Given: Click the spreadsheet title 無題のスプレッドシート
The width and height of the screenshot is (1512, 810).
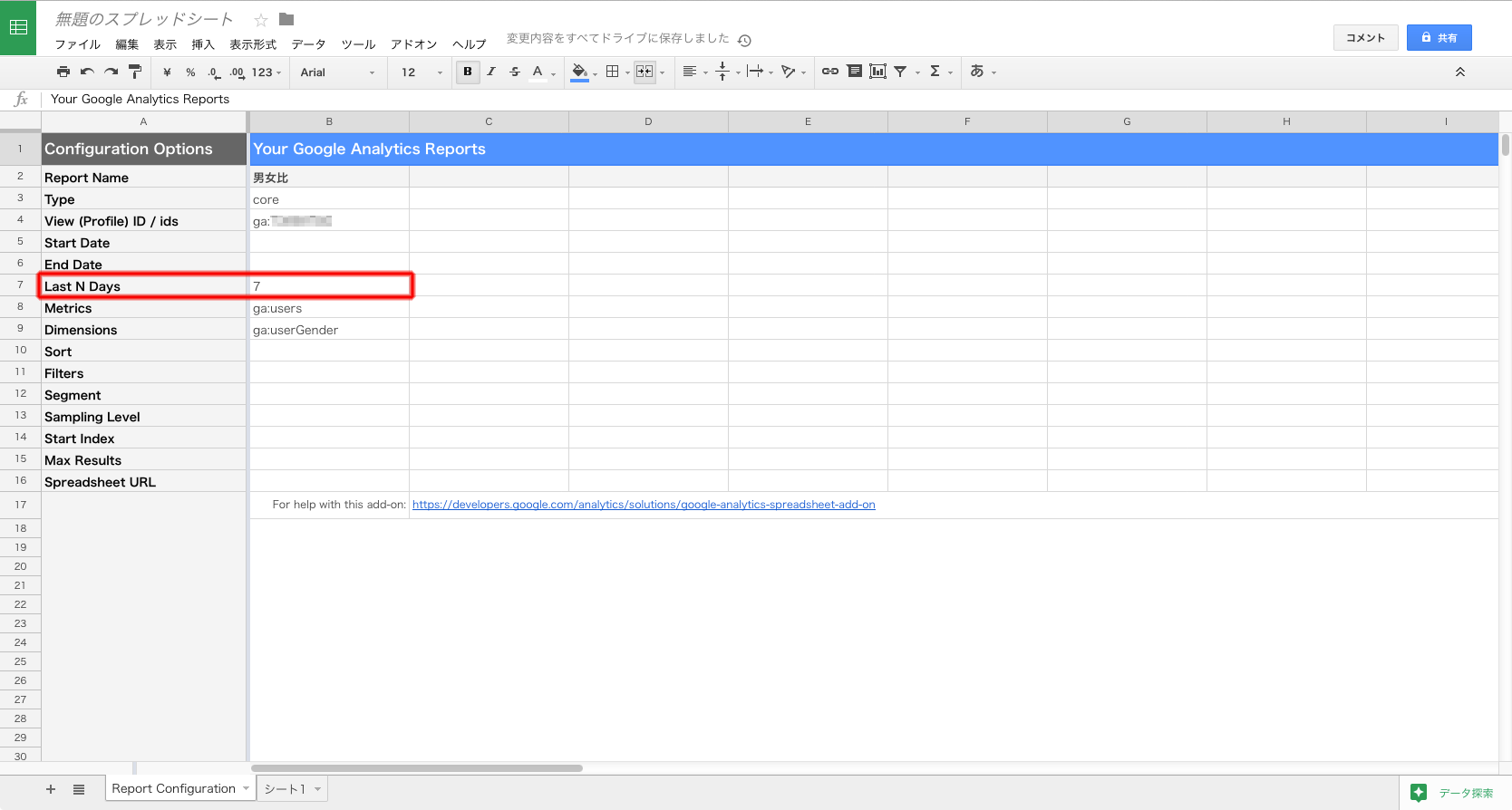Looking at the screenshot, I should (x=144, y=19).
